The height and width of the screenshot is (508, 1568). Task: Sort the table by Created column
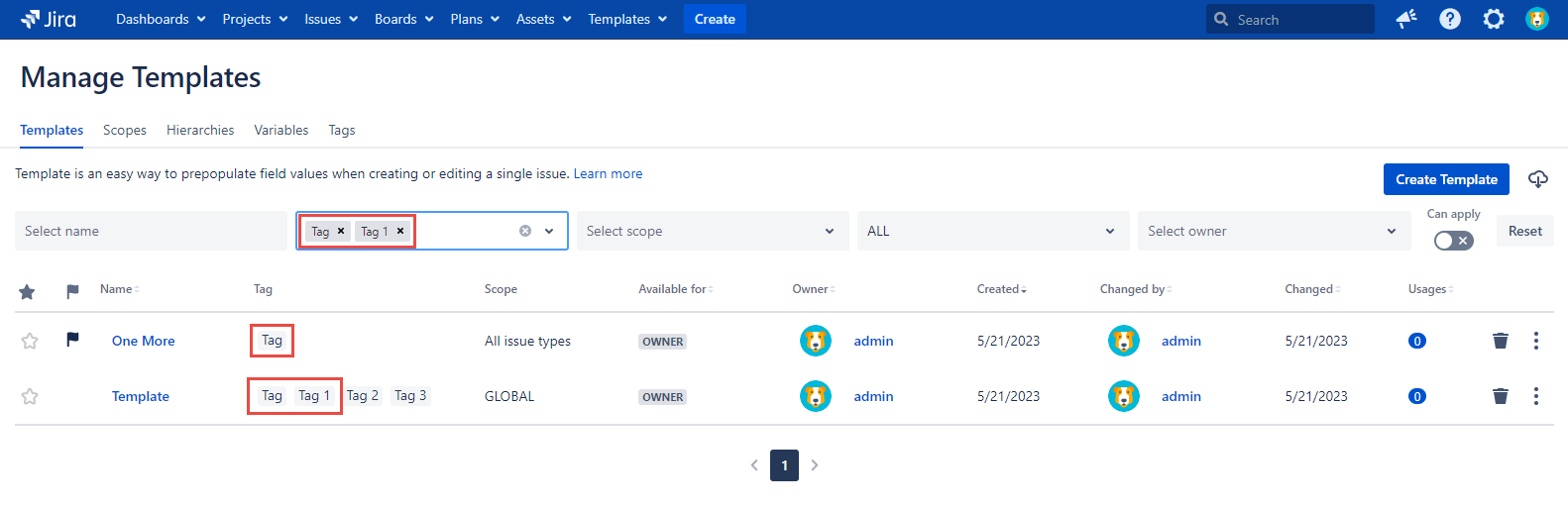1001,289
